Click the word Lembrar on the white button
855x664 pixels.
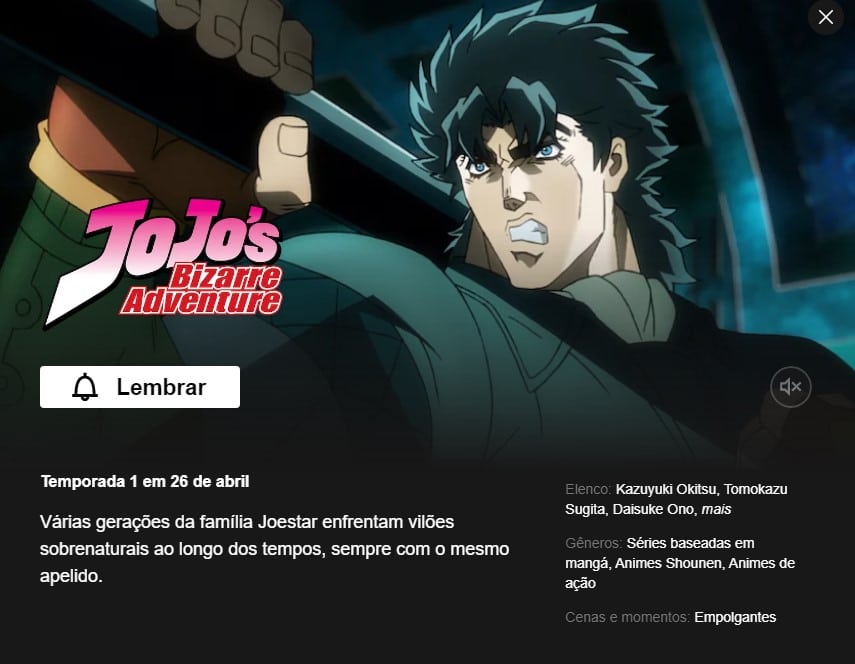pos(161,387)
